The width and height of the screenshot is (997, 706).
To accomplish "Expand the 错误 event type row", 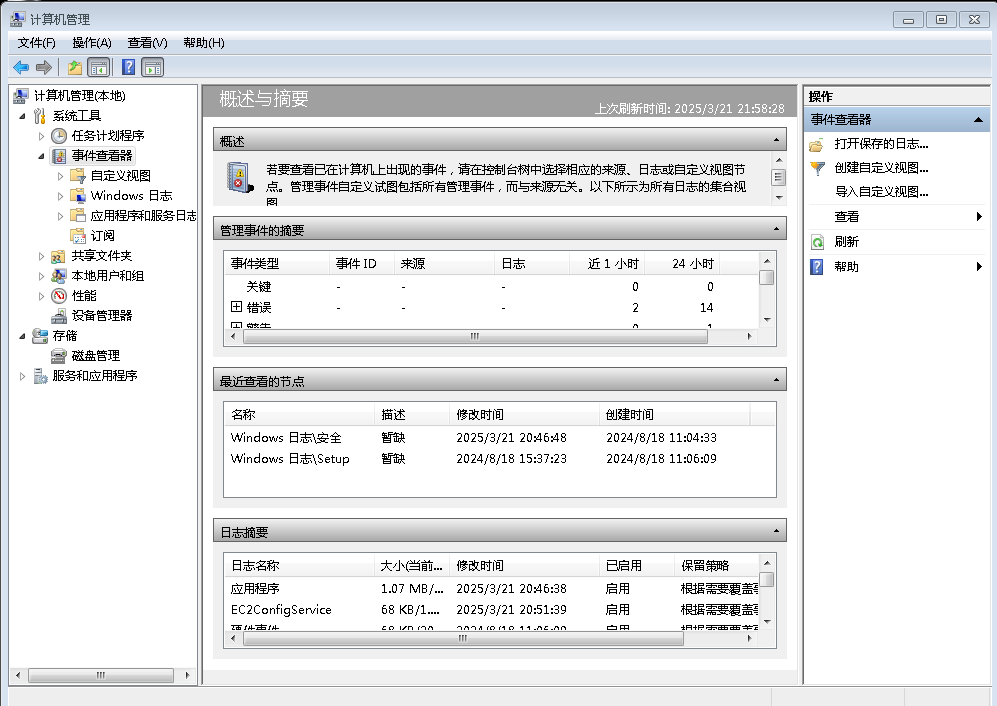I will [x=236, y=307].
